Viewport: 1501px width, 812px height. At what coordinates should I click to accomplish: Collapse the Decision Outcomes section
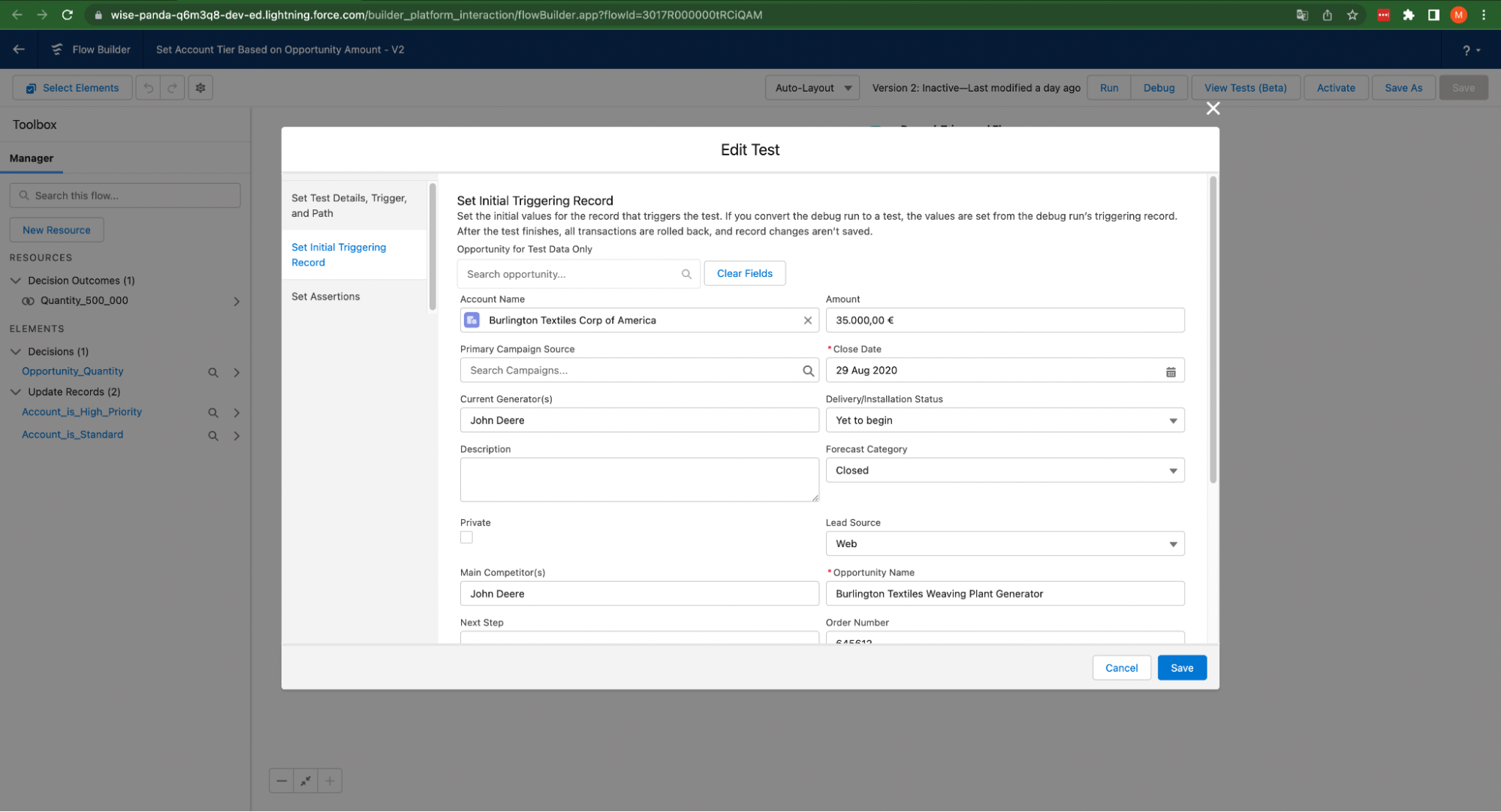[16, 281]
